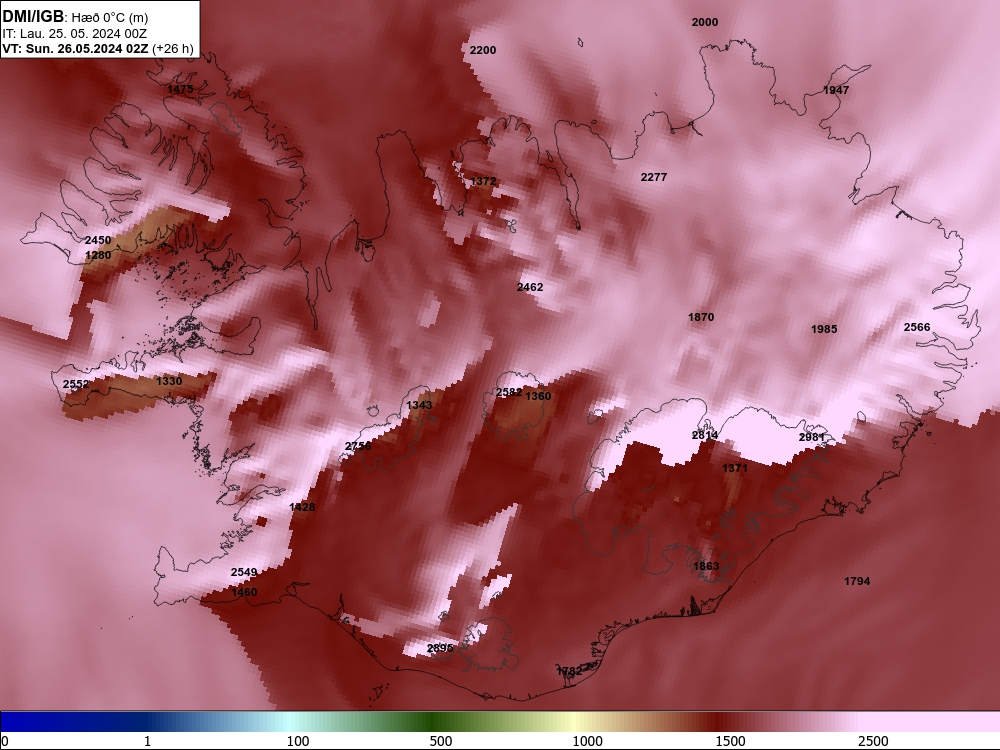1000x750 pixels.
Task: Click the 1372 label in the north
Action: 483,182
